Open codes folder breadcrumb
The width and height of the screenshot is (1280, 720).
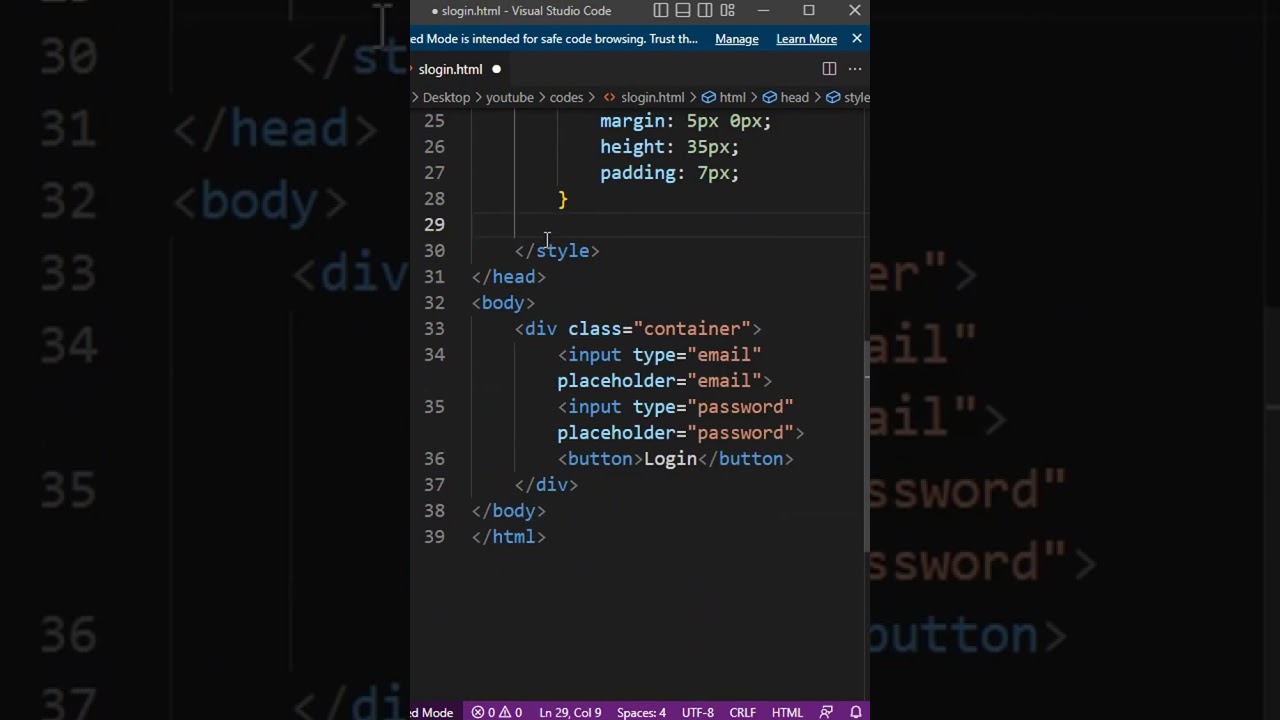[x=566, y=97]
